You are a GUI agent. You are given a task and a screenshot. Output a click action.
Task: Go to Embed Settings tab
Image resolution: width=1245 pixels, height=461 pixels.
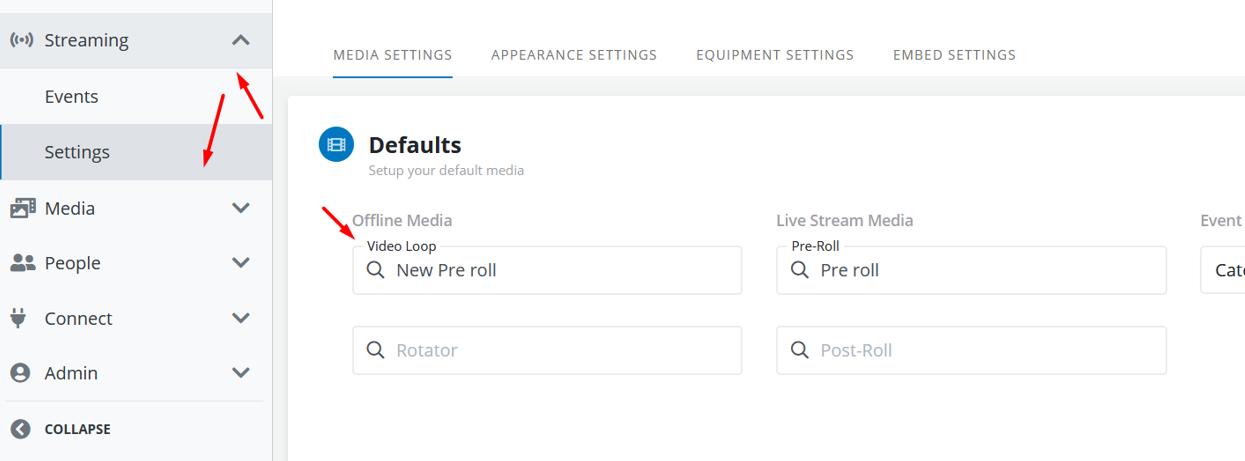(954, 55)
